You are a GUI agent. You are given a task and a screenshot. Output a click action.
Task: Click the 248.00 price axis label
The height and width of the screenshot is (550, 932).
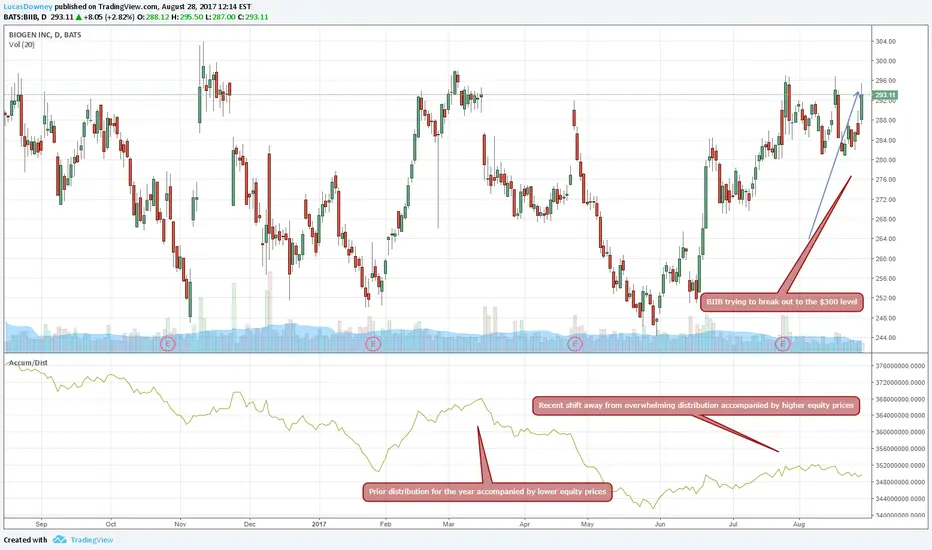[x=885, y=318]
